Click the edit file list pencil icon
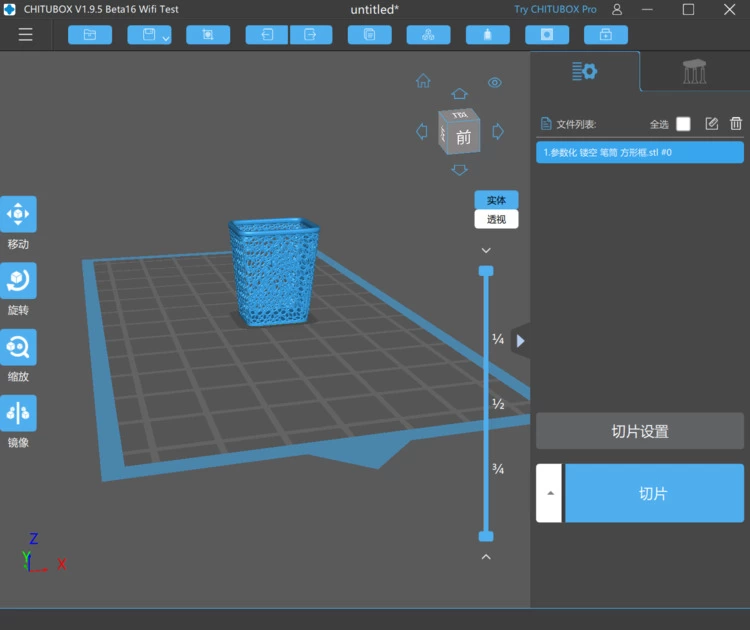This screenshot has width=750, height=630. [x=712, y=124]
